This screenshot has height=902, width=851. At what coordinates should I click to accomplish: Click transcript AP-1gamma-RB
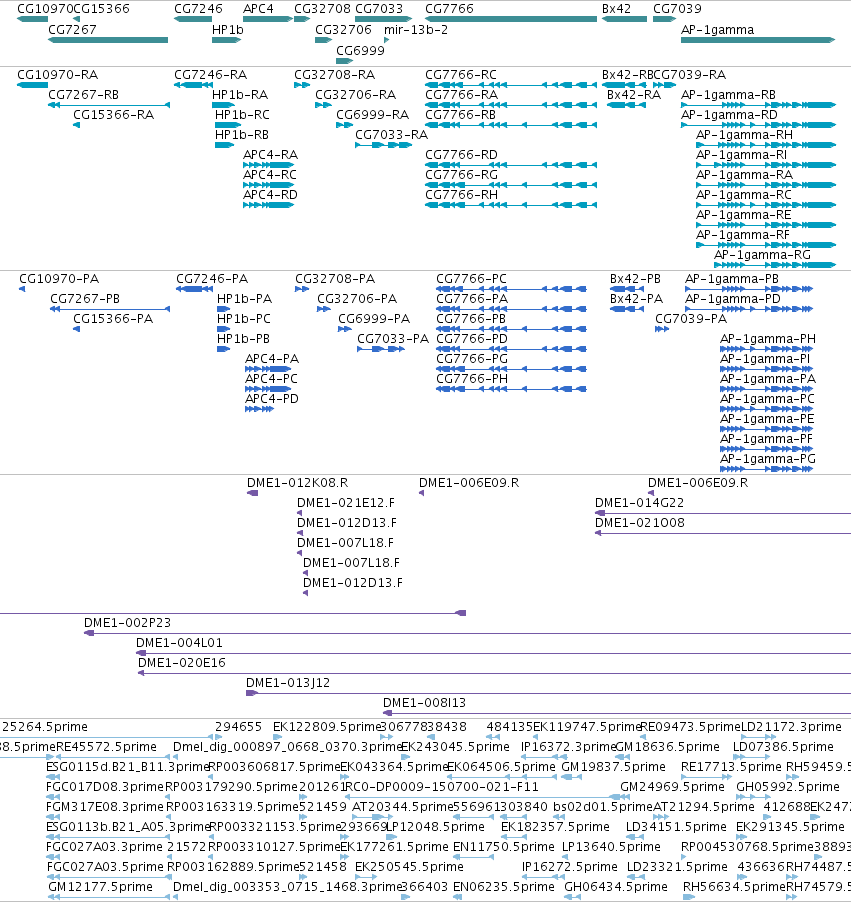click(x=728, y=95)
